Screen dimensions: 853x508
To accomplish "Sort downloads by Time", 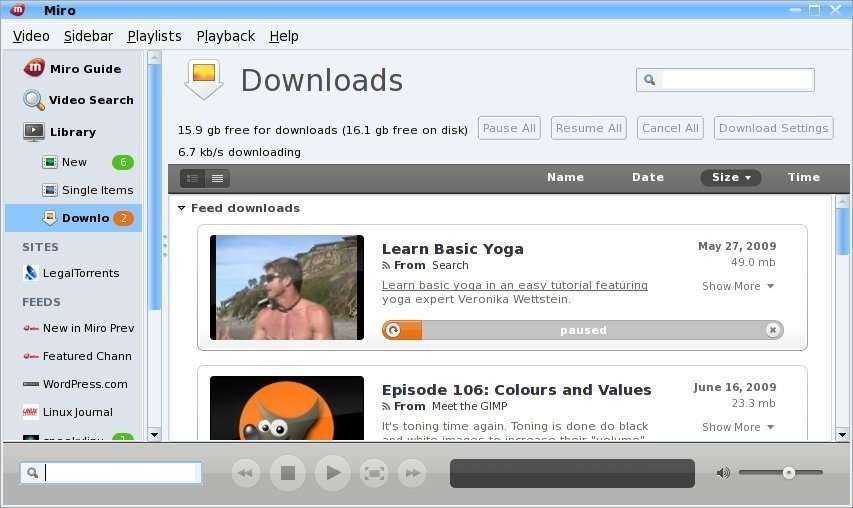I will (x=804, y=177).
